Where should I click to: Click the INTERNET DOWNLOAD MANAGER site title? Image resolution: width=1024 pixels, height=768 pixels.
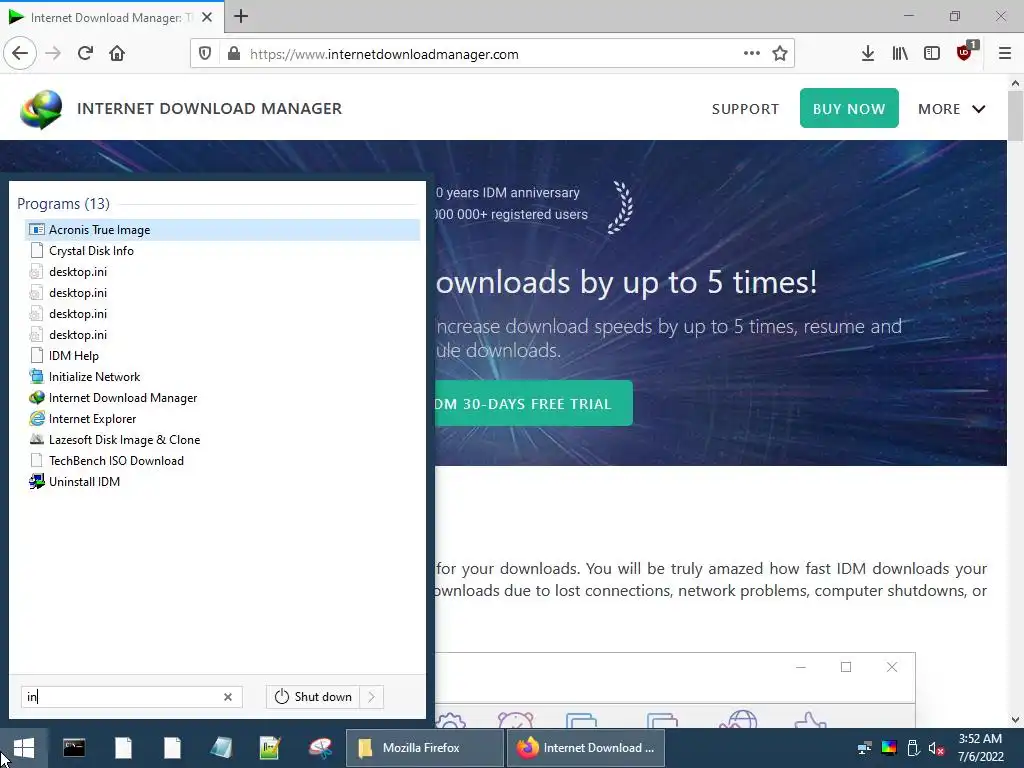click(x=210, y=108)
